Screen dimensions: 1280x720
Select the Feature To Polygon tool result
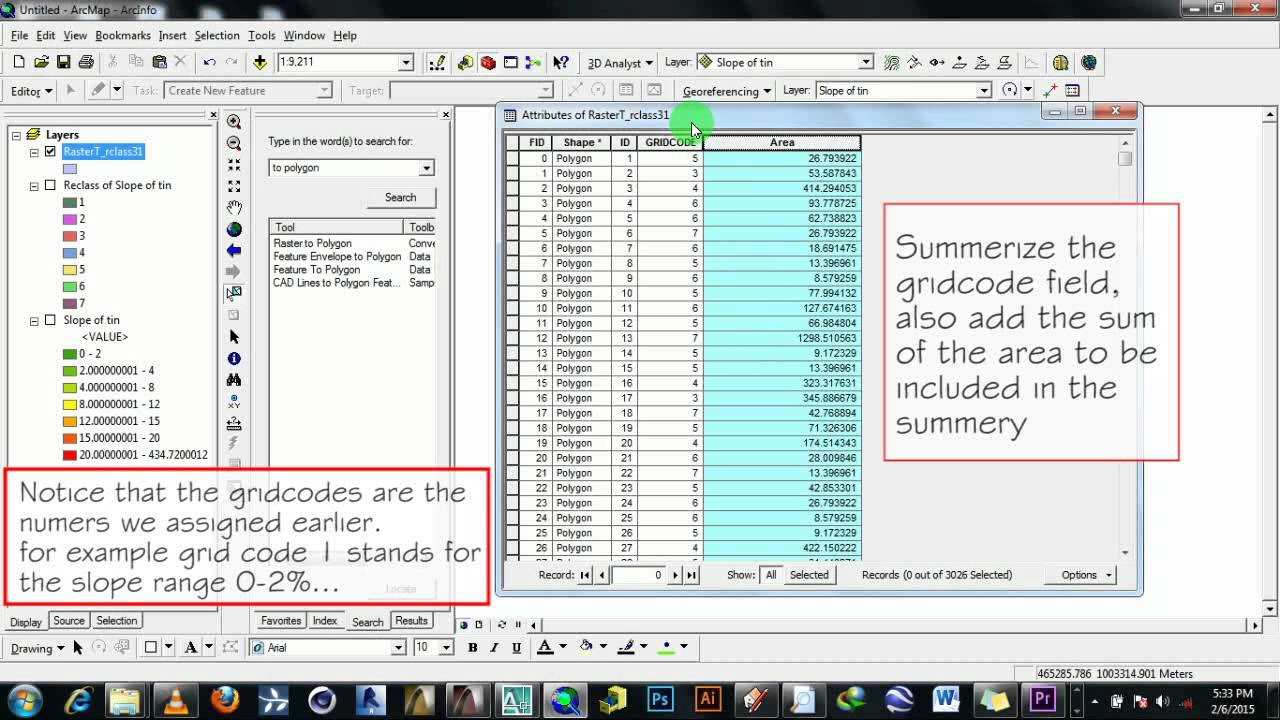coord(317,269)
